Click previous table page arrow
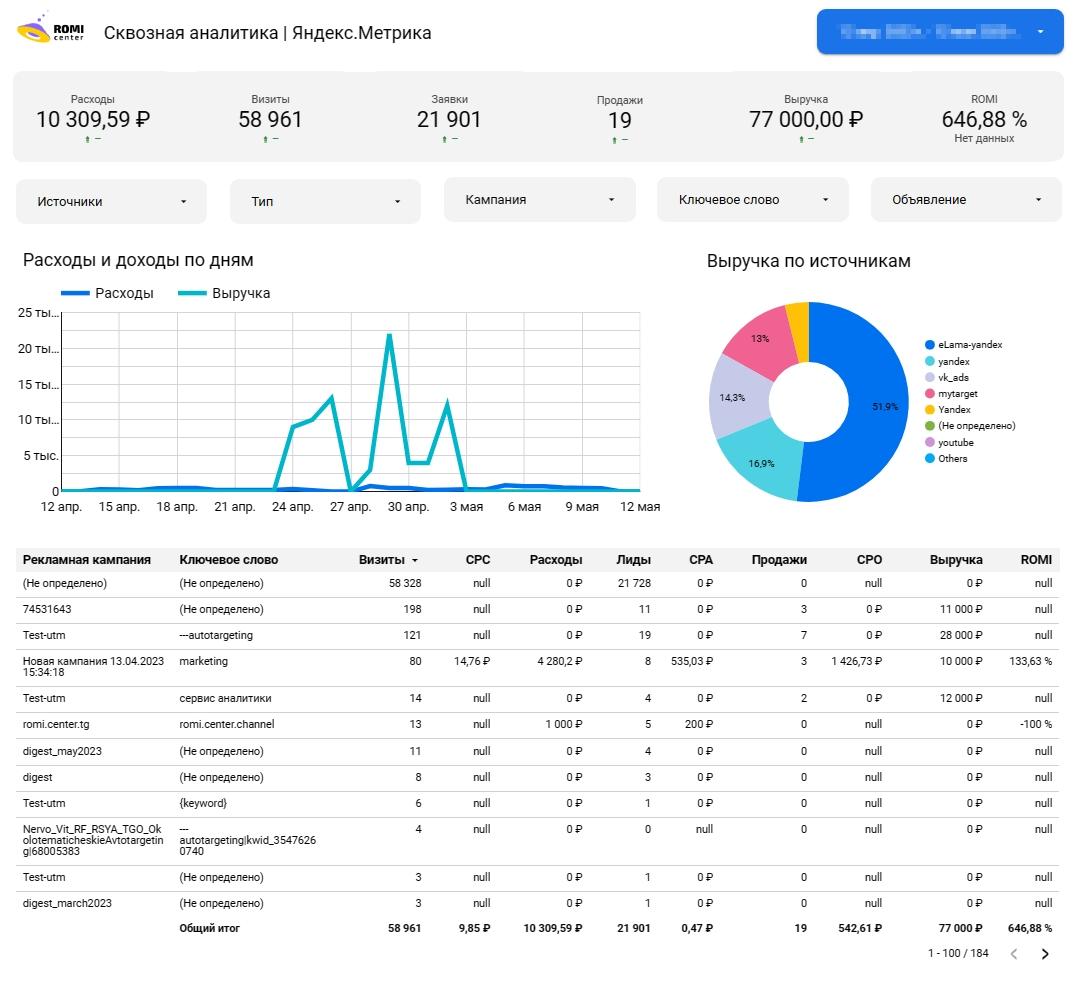 point(1014,954)
